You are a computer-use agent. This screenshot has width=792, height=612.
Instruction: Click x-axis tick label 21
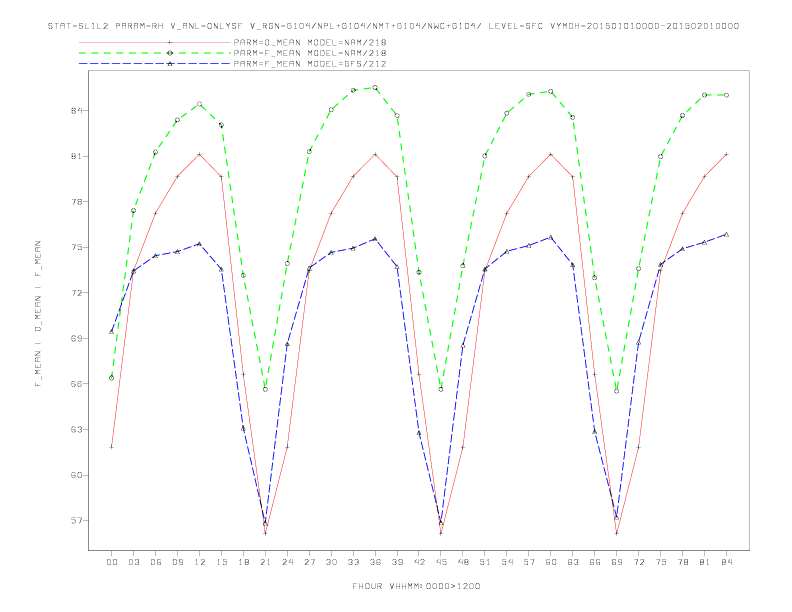tap(265, 562)
